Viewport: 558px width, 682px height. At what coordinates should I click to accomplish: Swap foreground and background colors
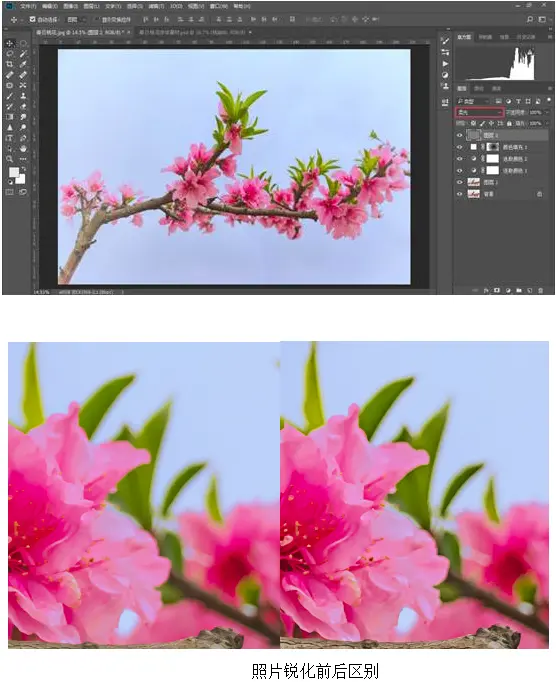click(x=23, y=168)
